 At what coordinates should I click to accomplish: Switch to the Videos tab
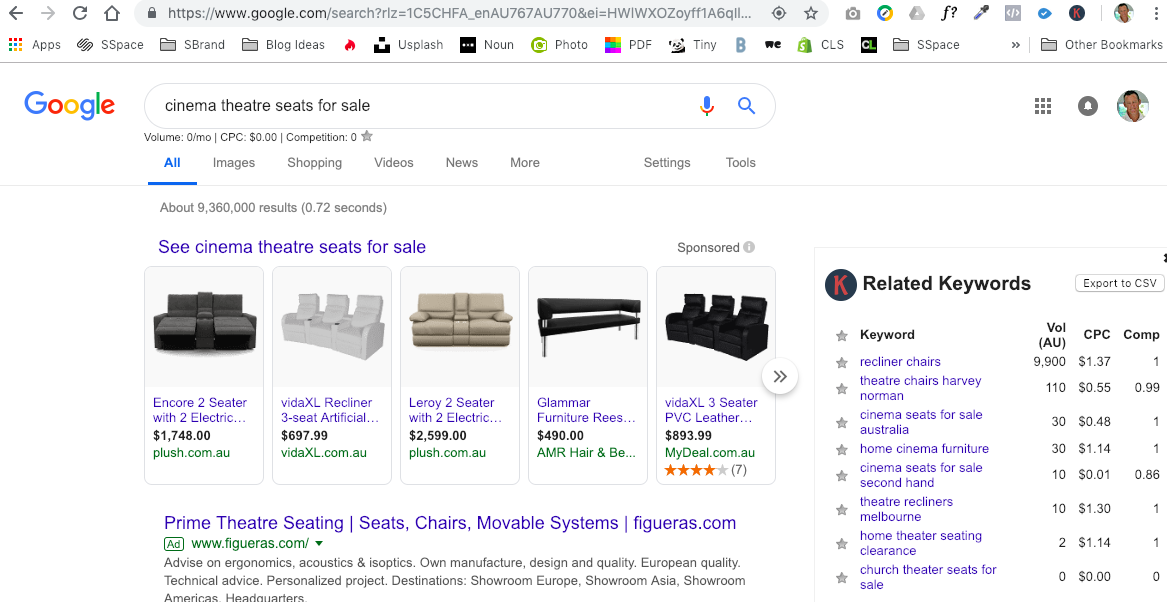[394, 162]
